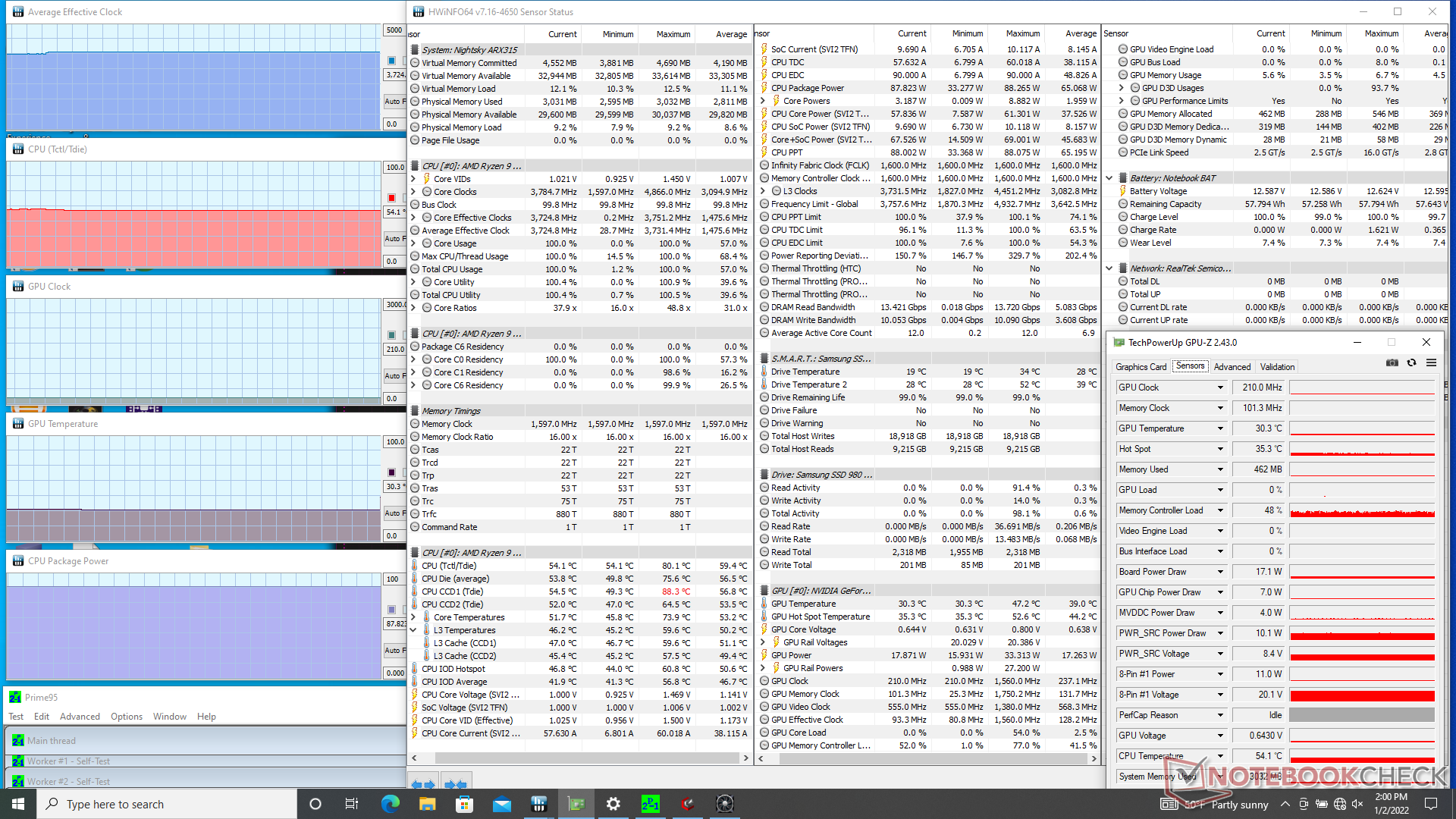Click HWiNFO shrink columns arrows button
The width and height of the screenshot is (1456, 819).
point(455,784)
